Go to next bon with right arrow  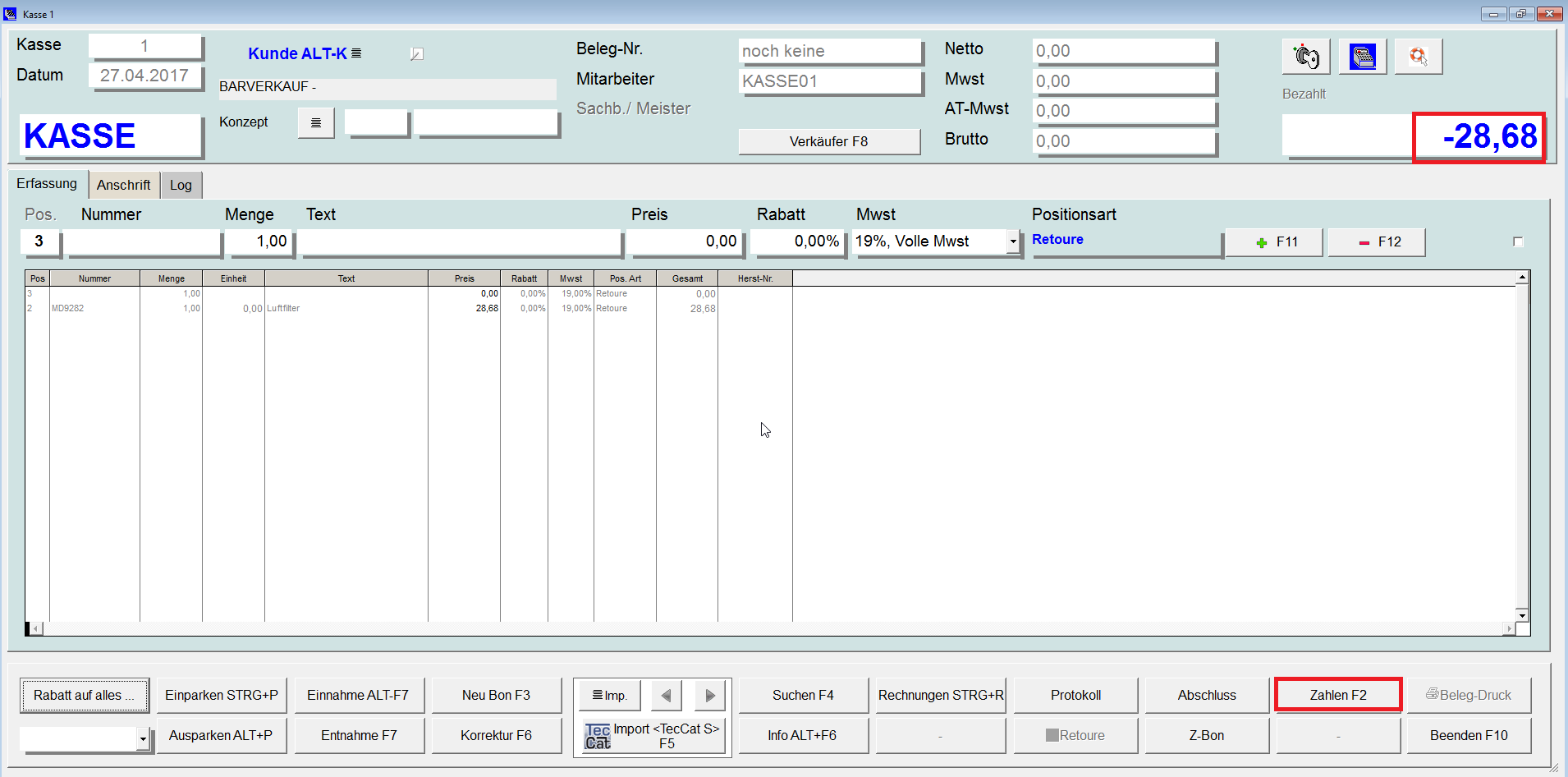coord(710,696)
